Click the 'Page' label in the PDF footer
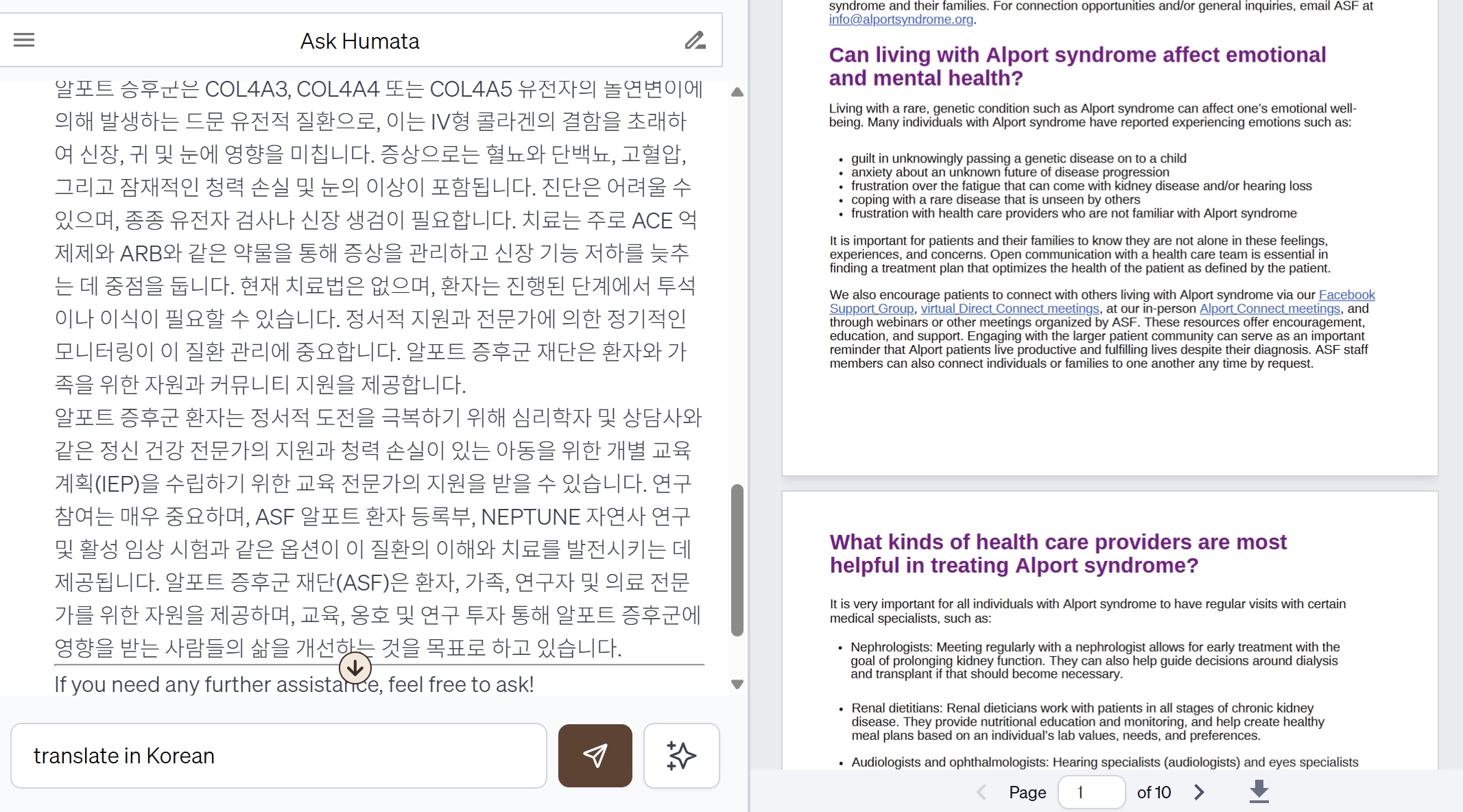This screenshot has height=812, width=1463. click(1027, 792)
